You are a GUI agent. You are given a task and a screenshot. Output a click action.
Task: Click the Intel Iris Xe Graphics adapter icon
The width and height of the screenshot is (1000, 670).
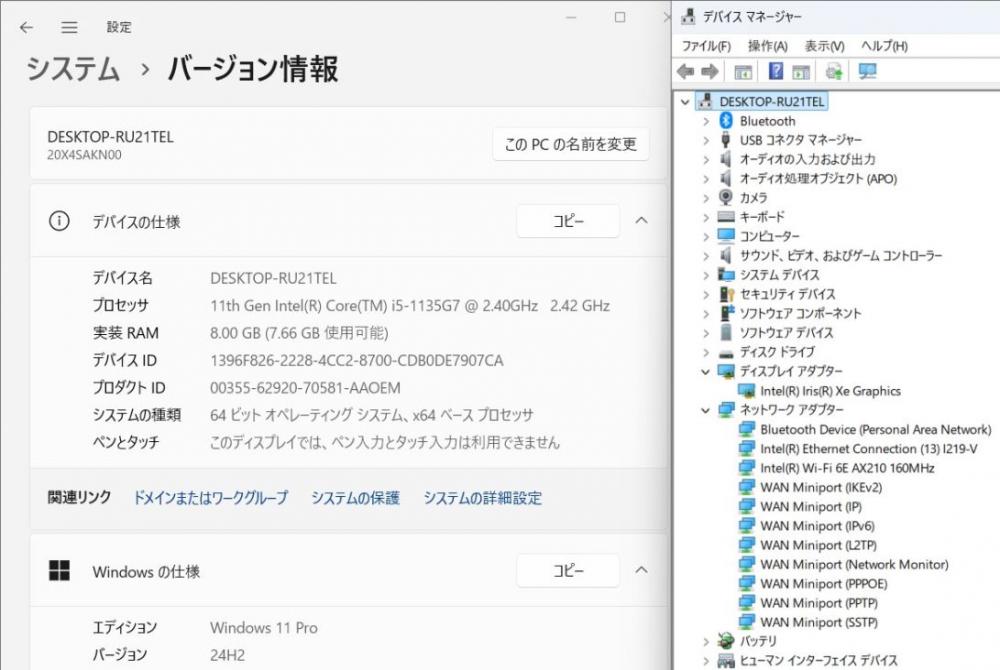pos(746,391)
